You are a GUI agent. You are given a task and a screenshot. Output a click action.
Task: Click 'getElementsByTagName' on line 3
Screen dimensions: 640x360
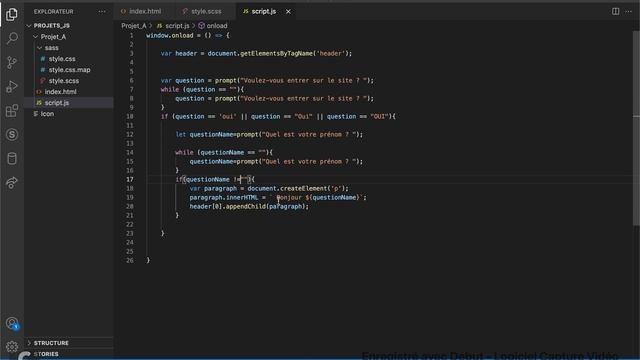click(x=276, y=53)
